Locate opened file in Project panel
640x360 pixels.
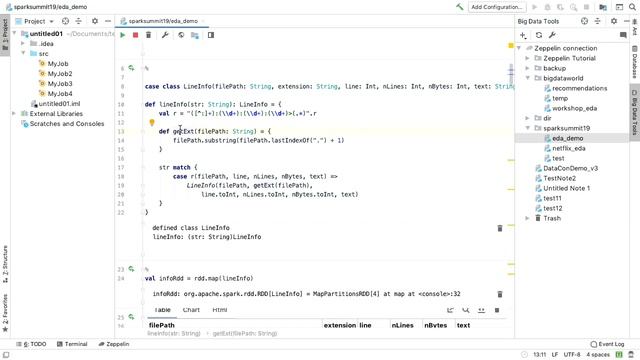click(x=65, y=21)
